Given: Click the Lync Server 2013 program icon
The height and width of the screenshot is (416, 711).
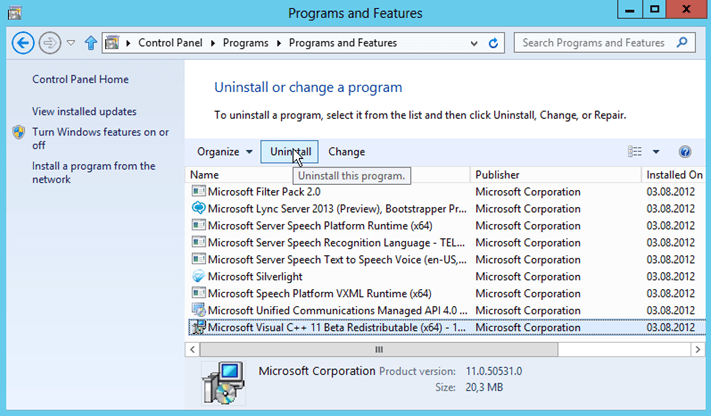Looking at the screenshot, I should coord(198,208).
